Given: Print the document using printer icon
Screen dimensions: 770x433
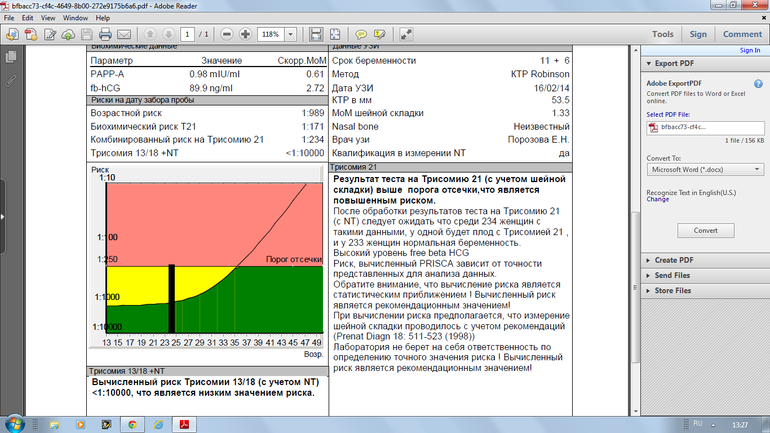Looking at the screenshot, I should [105, 34].
